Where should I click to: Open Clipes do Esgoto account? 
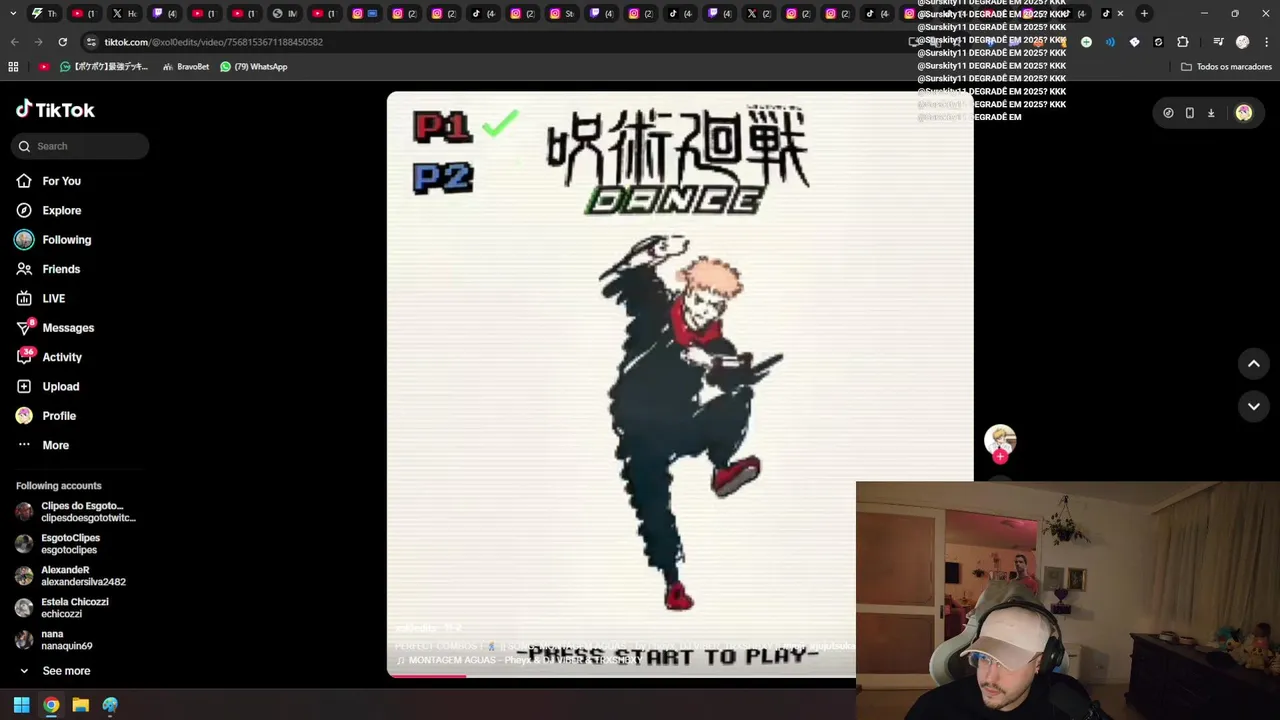coord(76,512)
